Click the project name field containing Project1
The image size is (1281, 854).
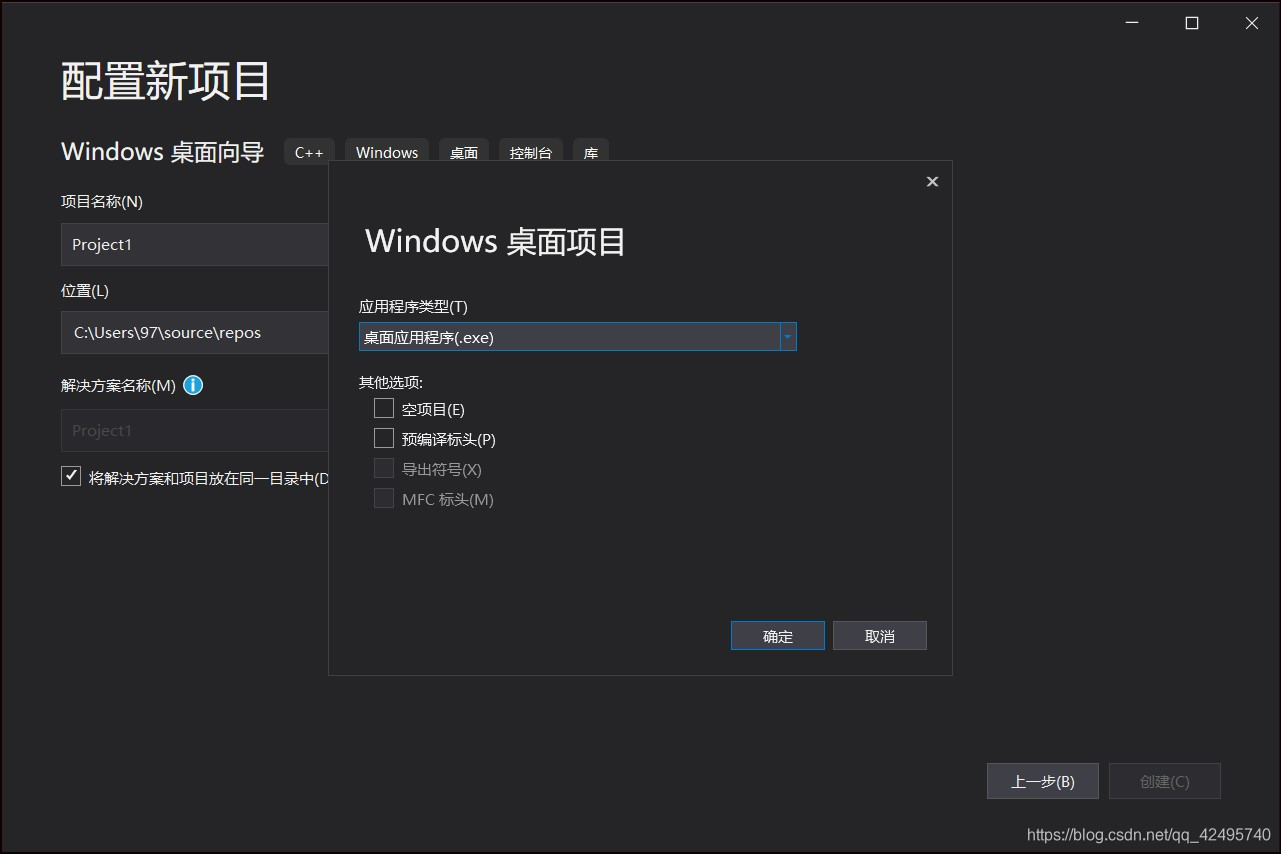tap(195, 244)
